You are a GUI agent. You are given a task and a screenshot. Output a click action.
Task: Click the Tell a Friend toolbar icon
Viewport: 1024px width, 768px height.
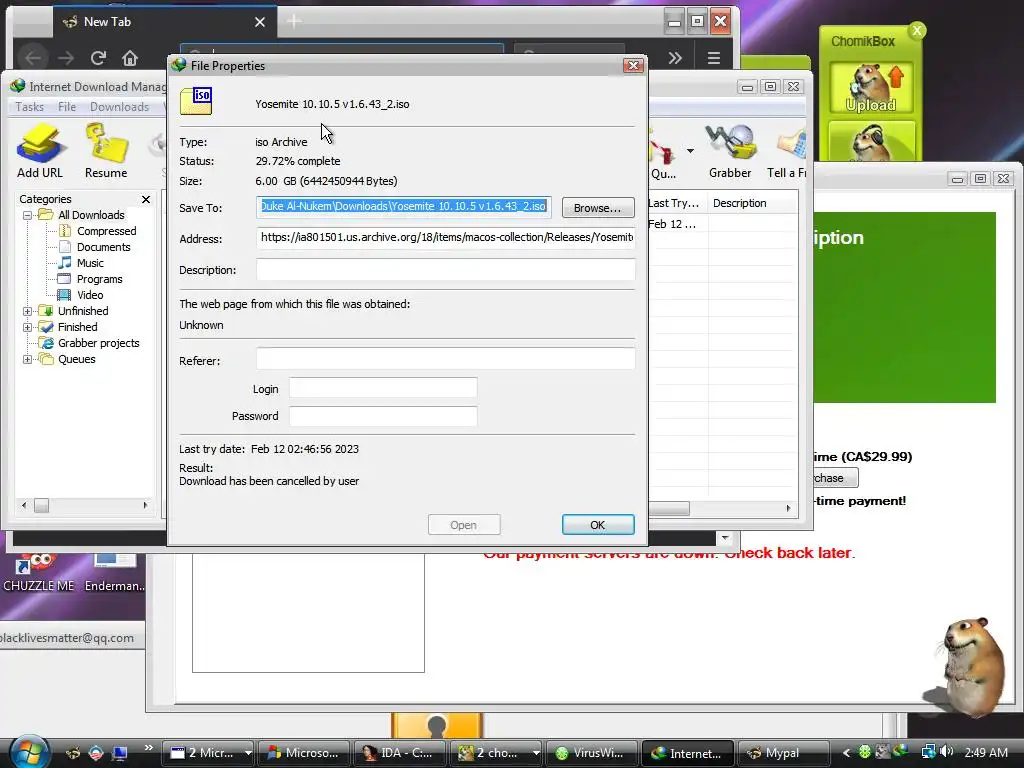pos(787,151)
